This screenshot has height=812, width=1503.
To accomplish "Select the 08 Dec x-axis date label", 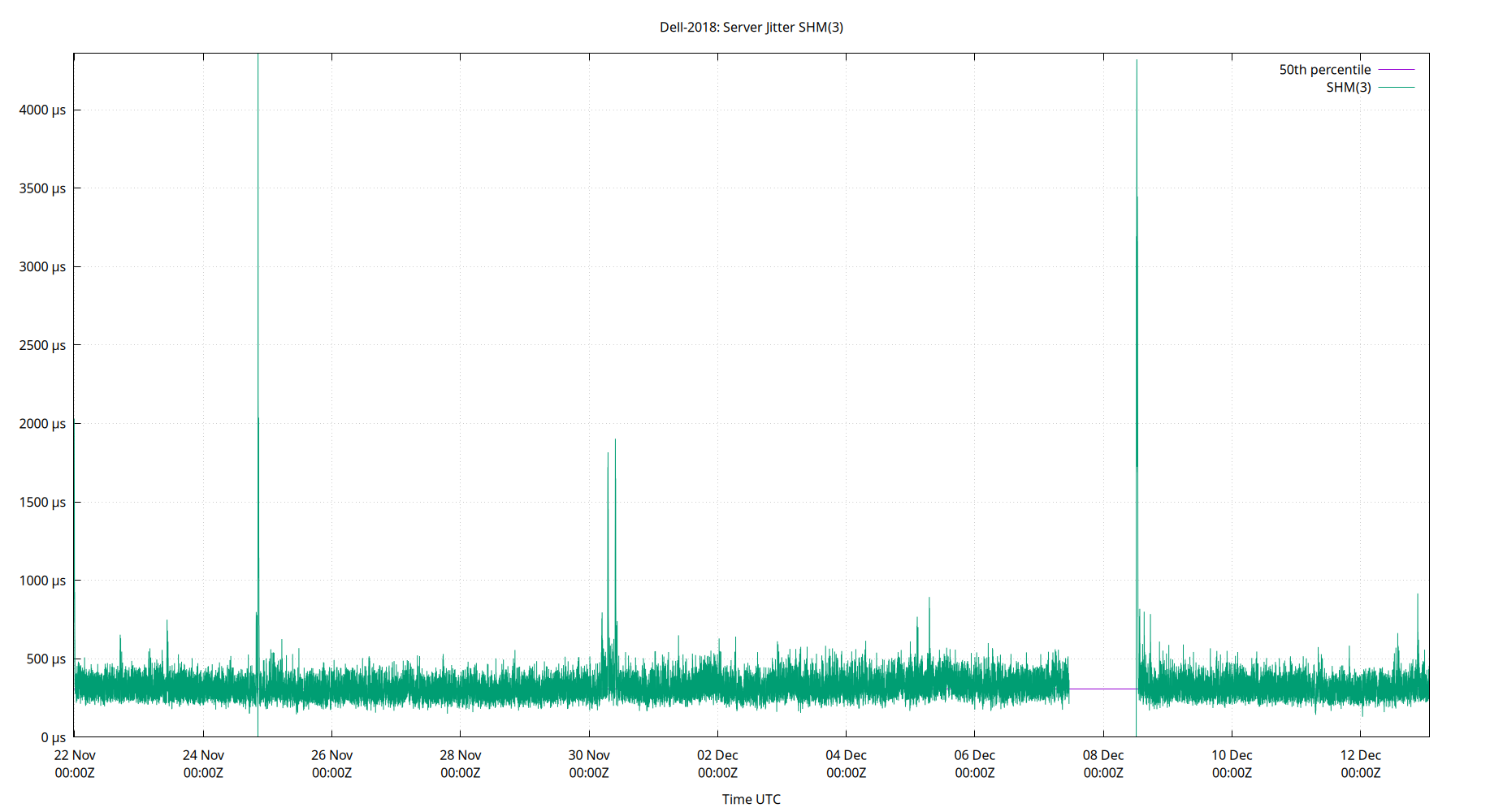I will coord(1103,755).
